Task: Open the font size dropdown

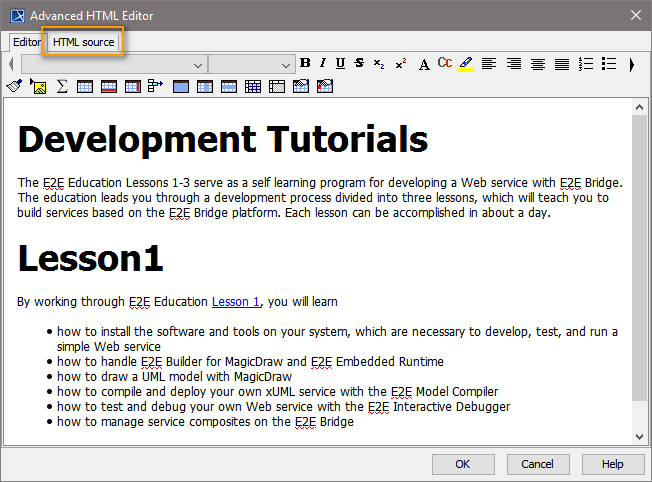Action: point(285,64)
